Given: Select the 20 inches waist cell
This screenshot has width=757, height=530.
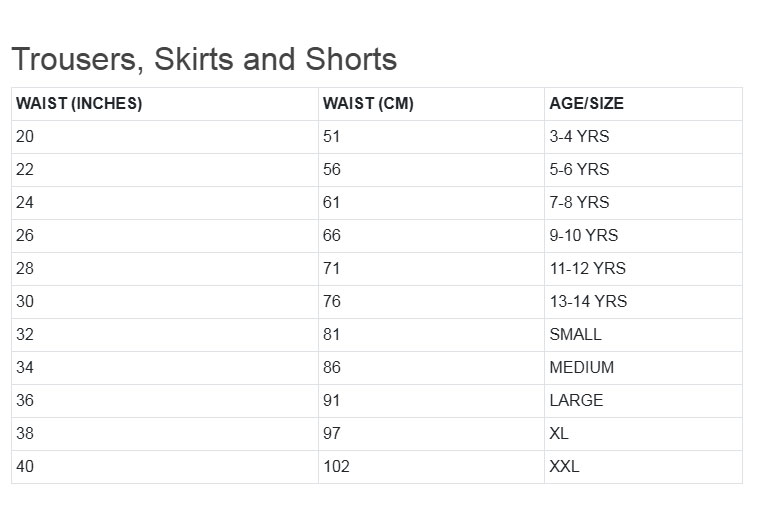Looking at the screenshot, I should pyautogui.click(x=25, y=136).
